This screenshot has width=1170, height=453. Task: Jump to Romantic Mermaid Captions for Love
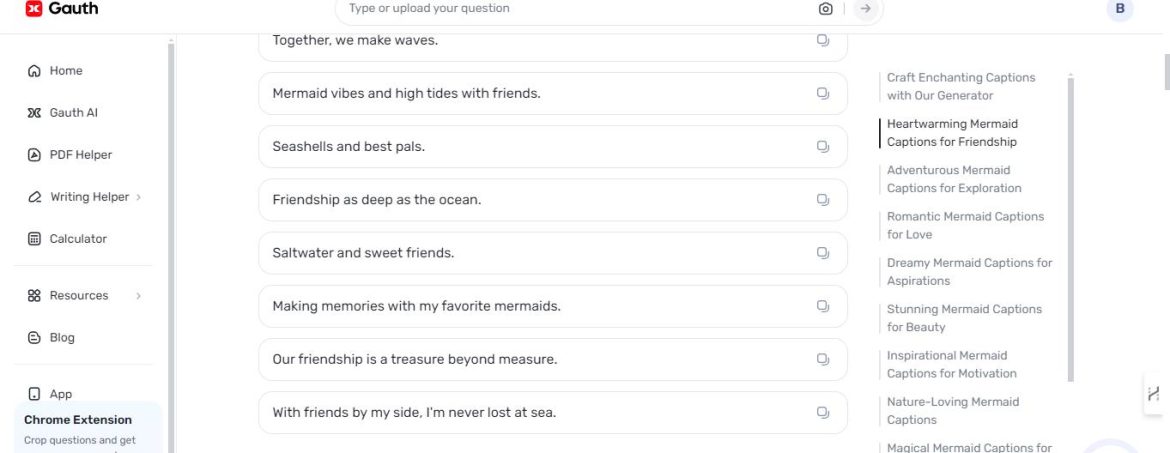click(965, 225)
